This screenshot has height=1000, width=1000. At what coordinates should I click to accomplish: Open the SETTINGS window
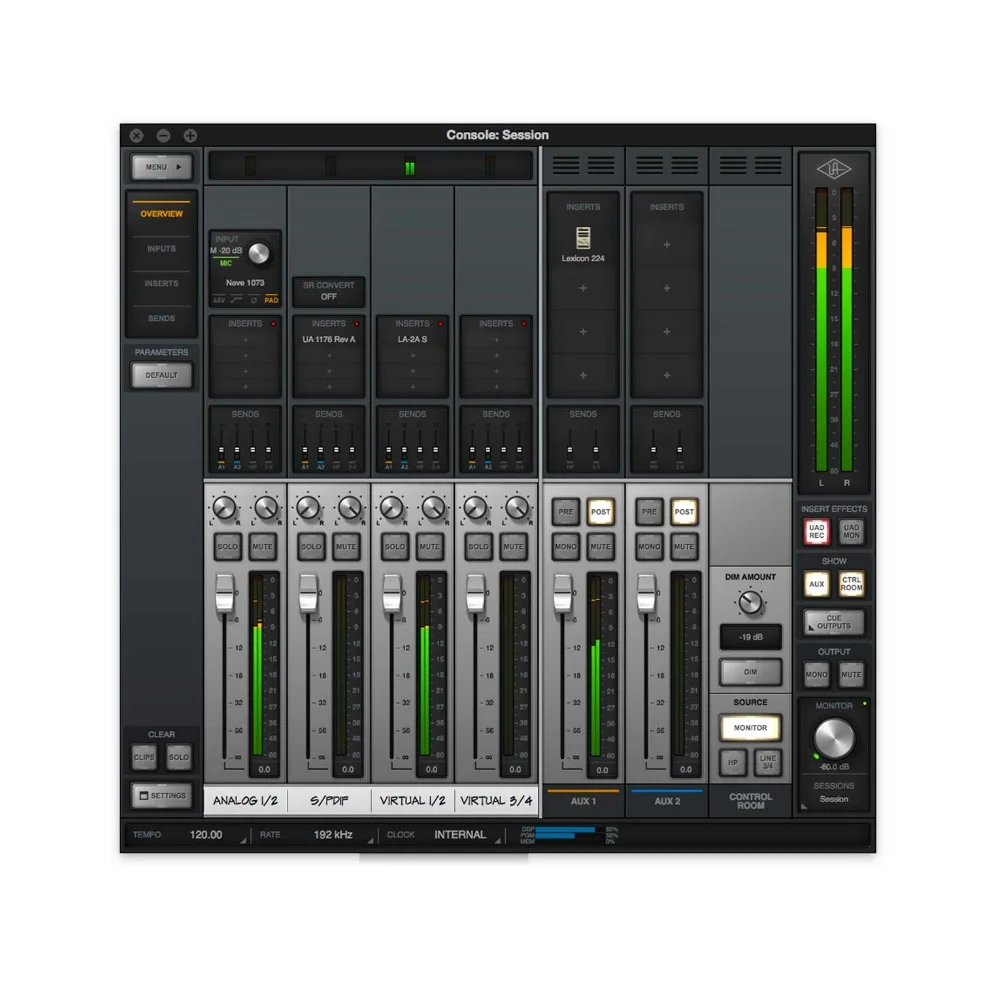[161, 796]
